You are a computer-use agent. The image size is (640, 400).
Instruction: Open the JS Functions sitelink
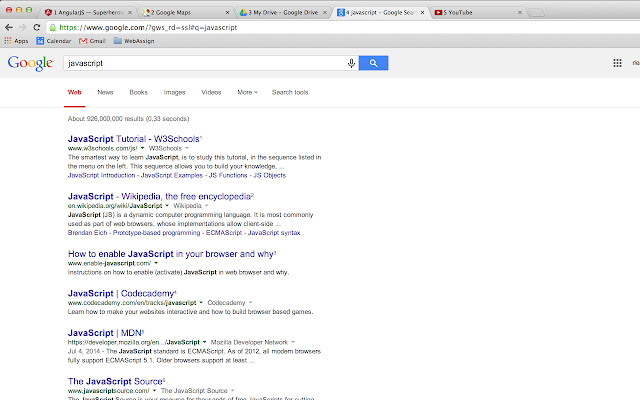pyautogui.click(x=228, y=175)
